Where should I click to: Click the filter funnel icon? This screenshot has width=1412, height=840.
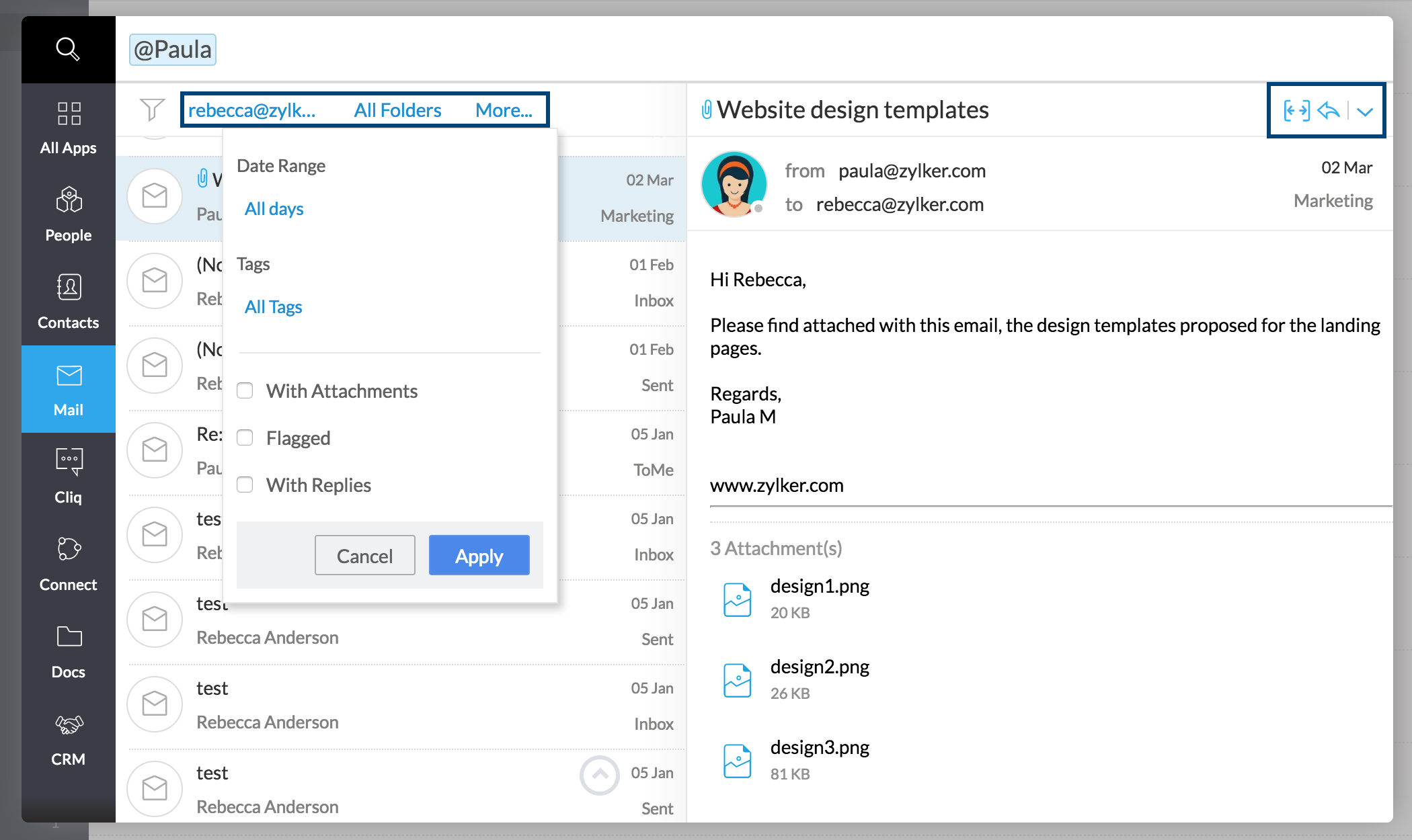(x=152, y=110)
